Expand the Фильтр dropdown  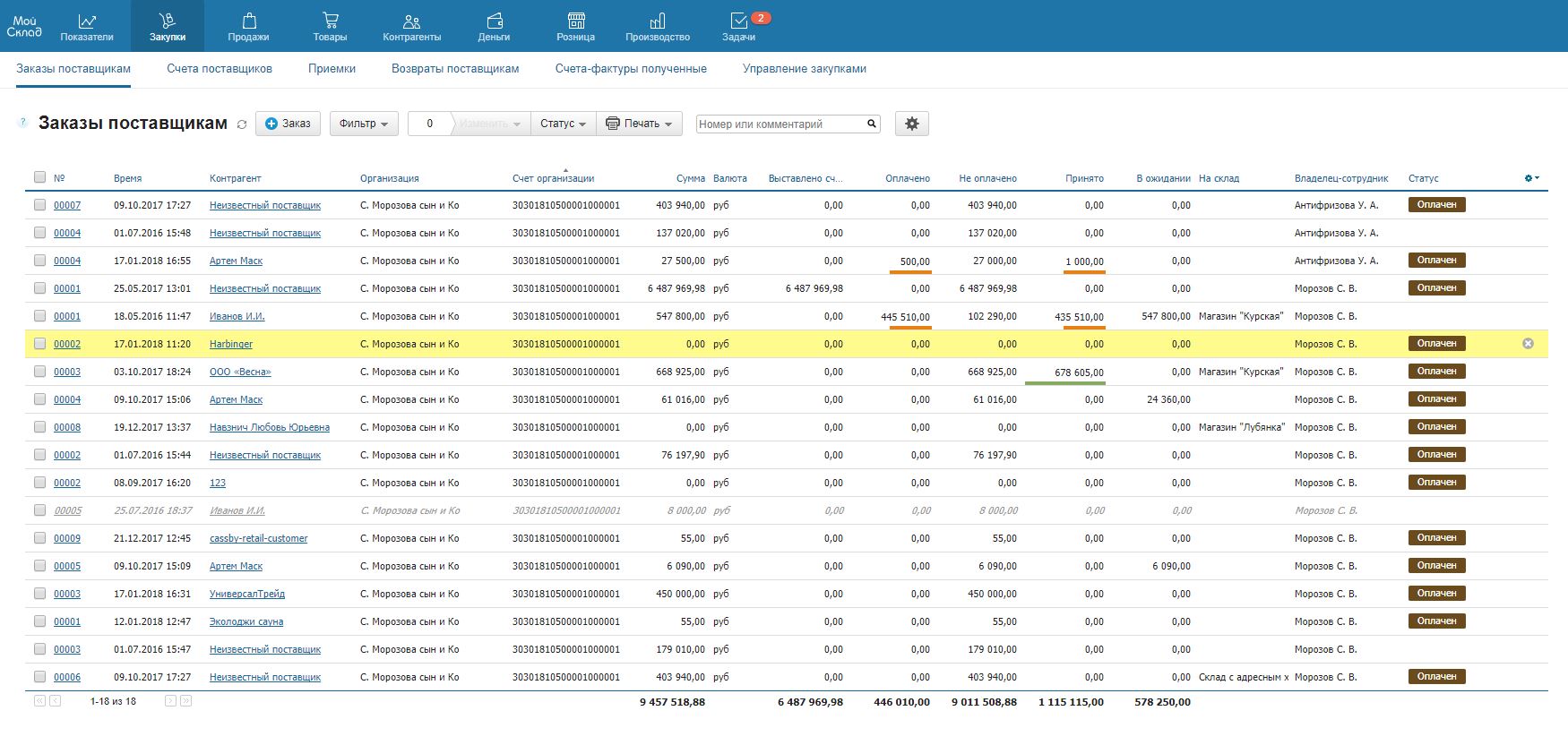point(364,124)
